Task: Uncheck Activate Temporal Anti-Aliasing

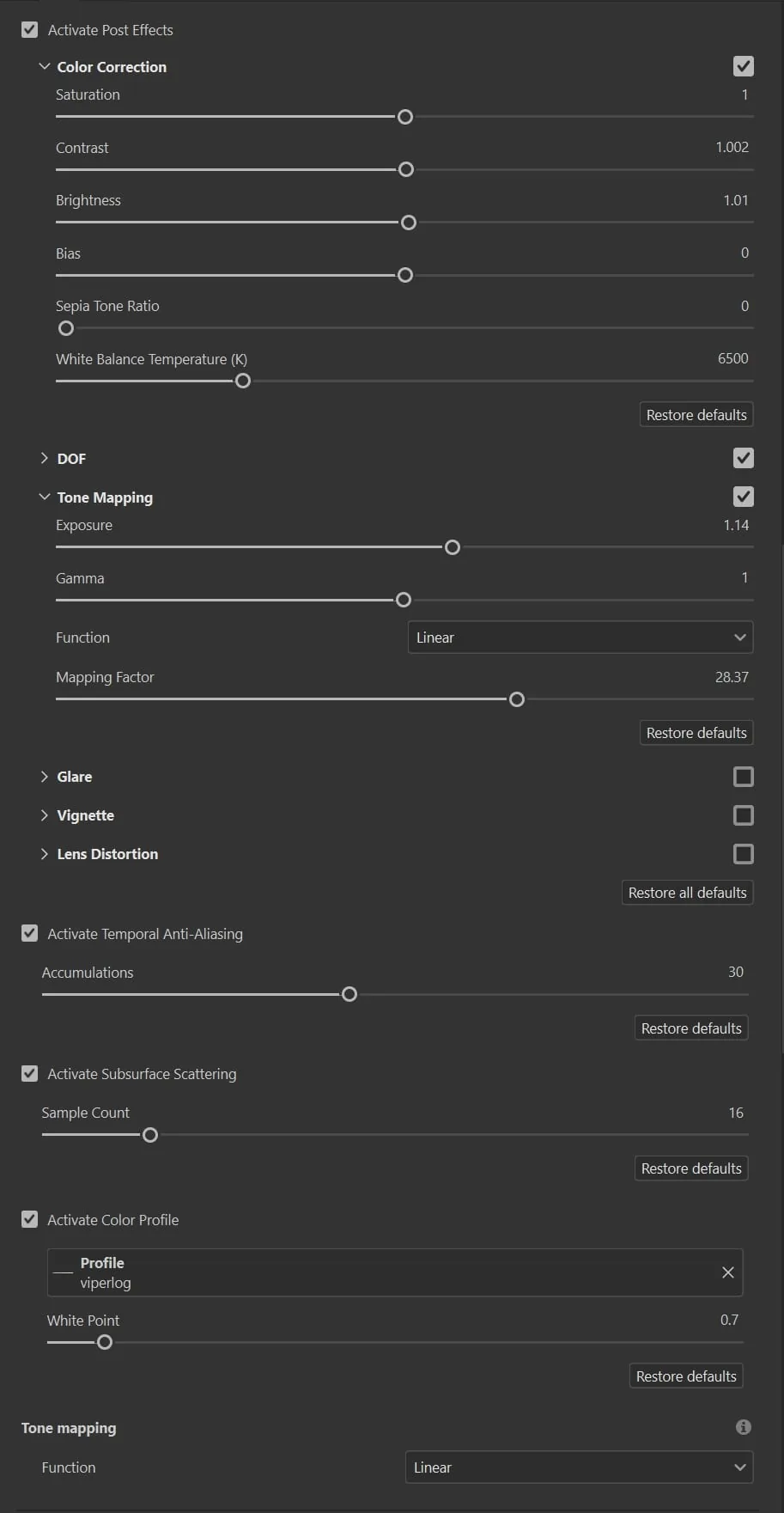Action: pyautogui.click(x=29, y=934)
